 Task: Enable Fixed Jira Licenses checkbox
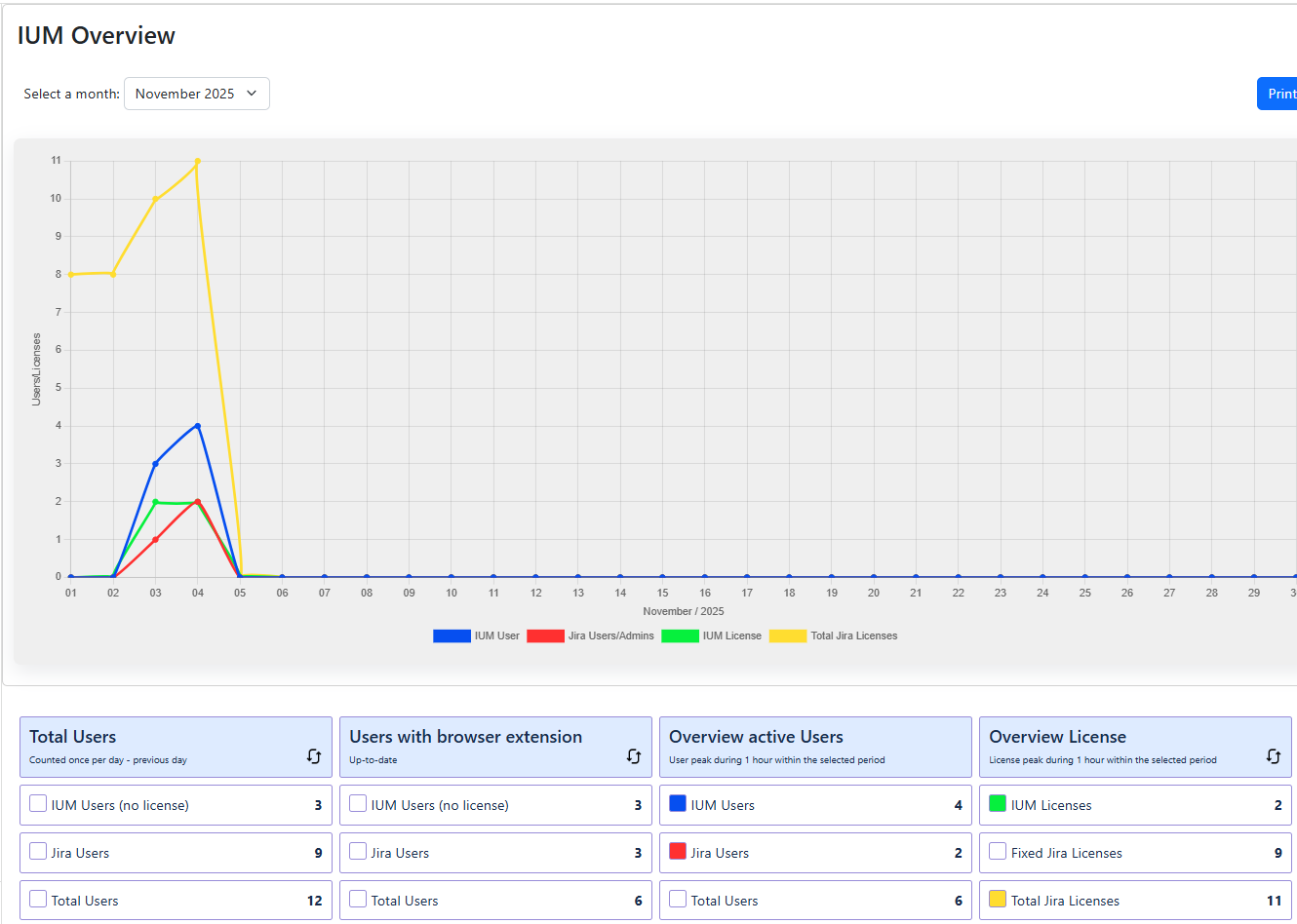pos(998,852)
